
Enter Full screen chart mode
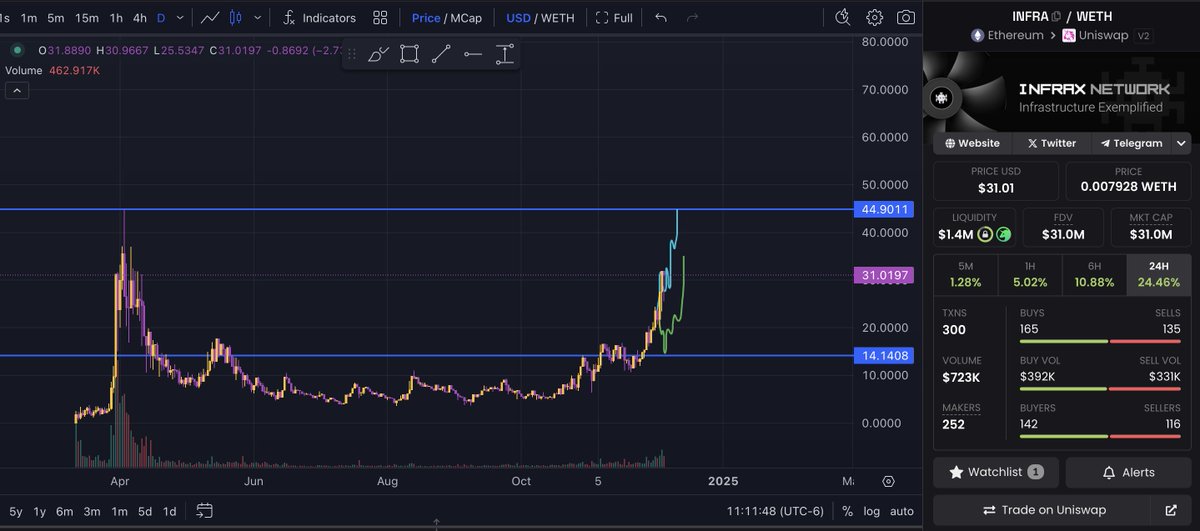(614, 18)
